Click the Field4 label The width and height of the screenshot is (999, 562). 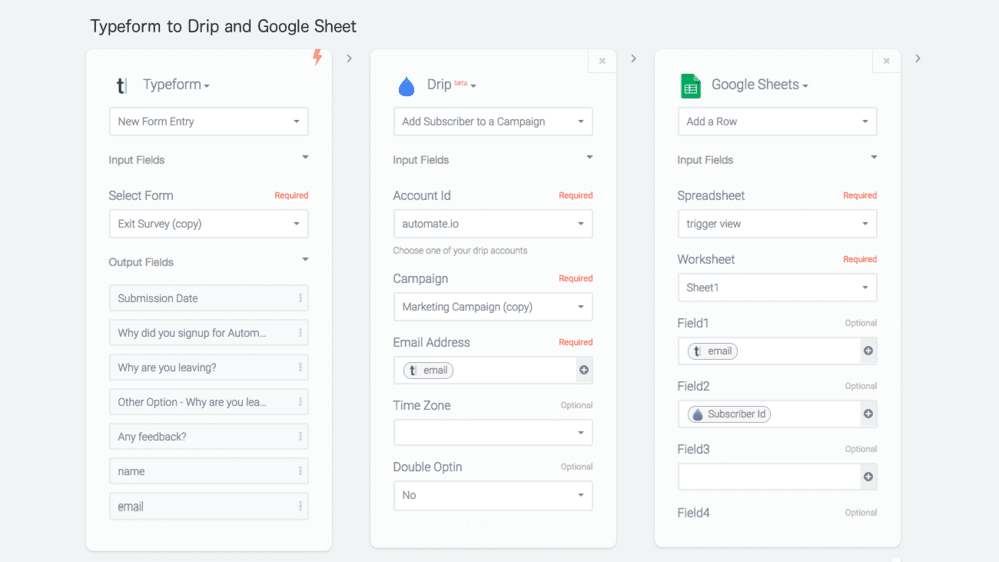pyautogui.click(x=693, y=512)
